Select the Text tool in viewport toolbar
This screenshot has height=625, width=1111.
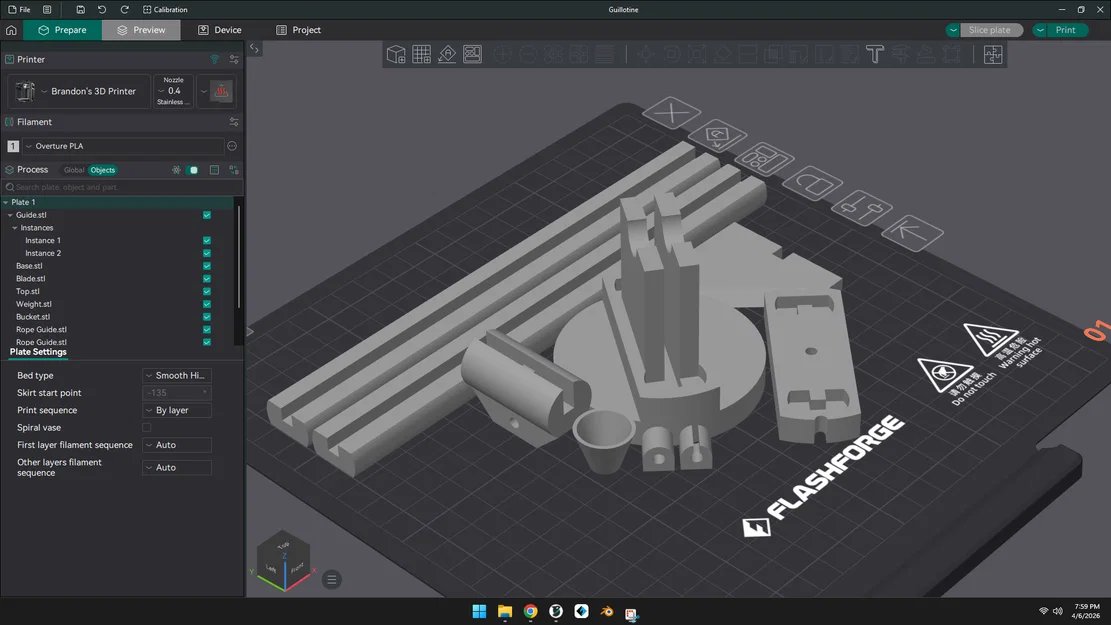pos(875,54)
